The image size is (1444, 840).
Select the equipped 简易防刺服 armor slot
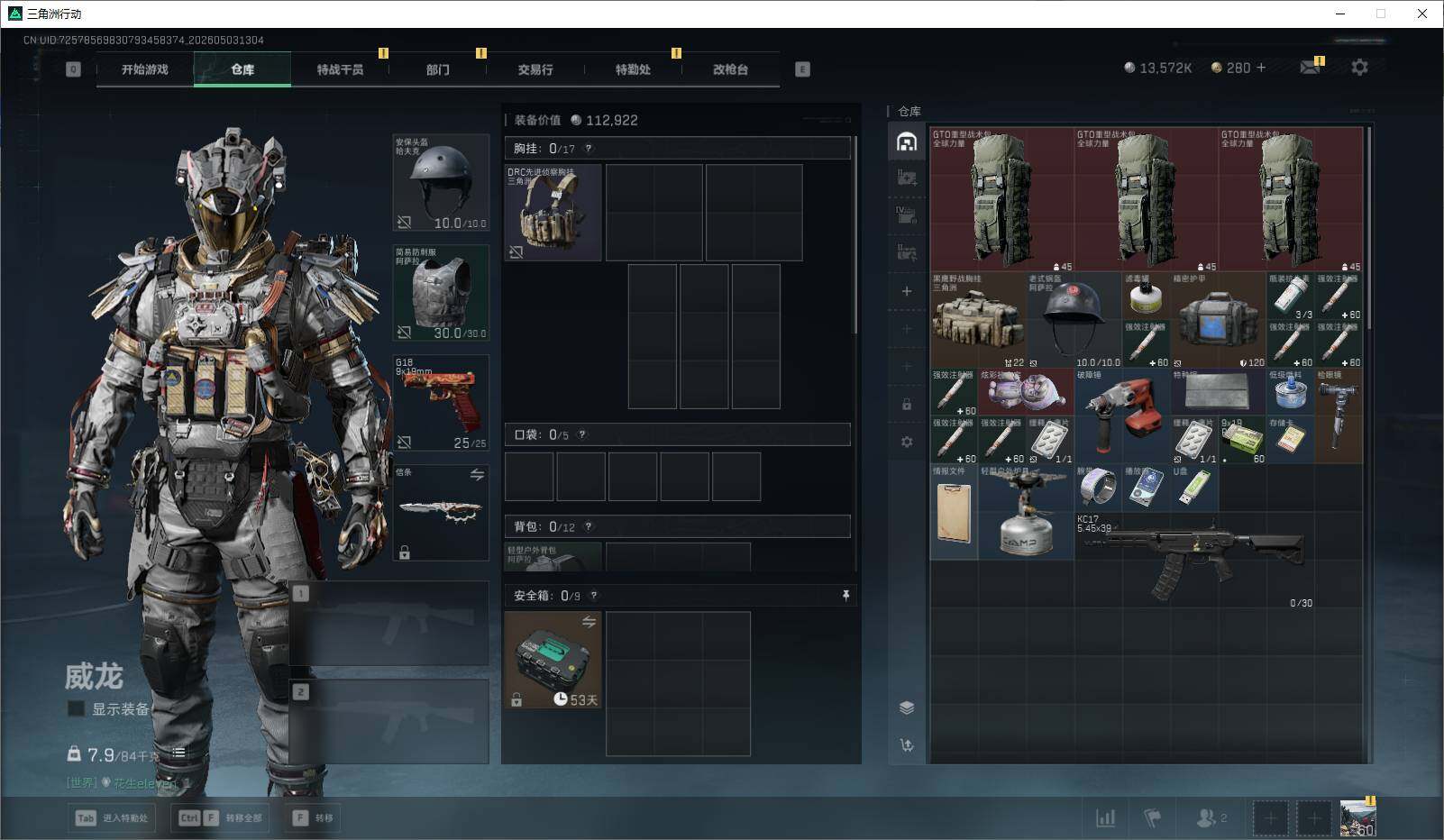tap(441, 293)
